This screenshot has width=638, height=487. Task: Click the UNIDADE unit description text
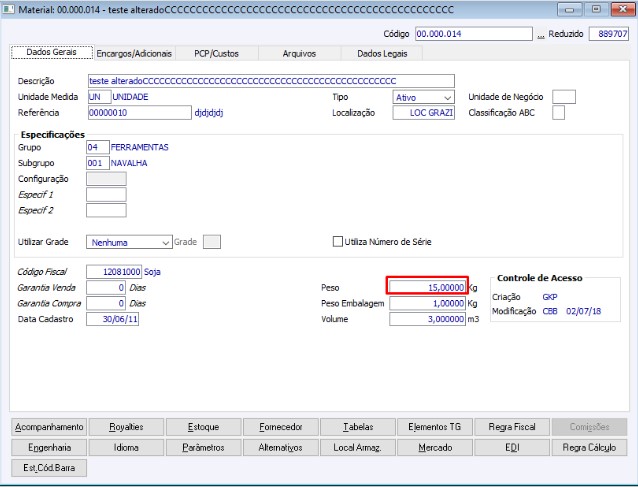(x=130, y=97)
